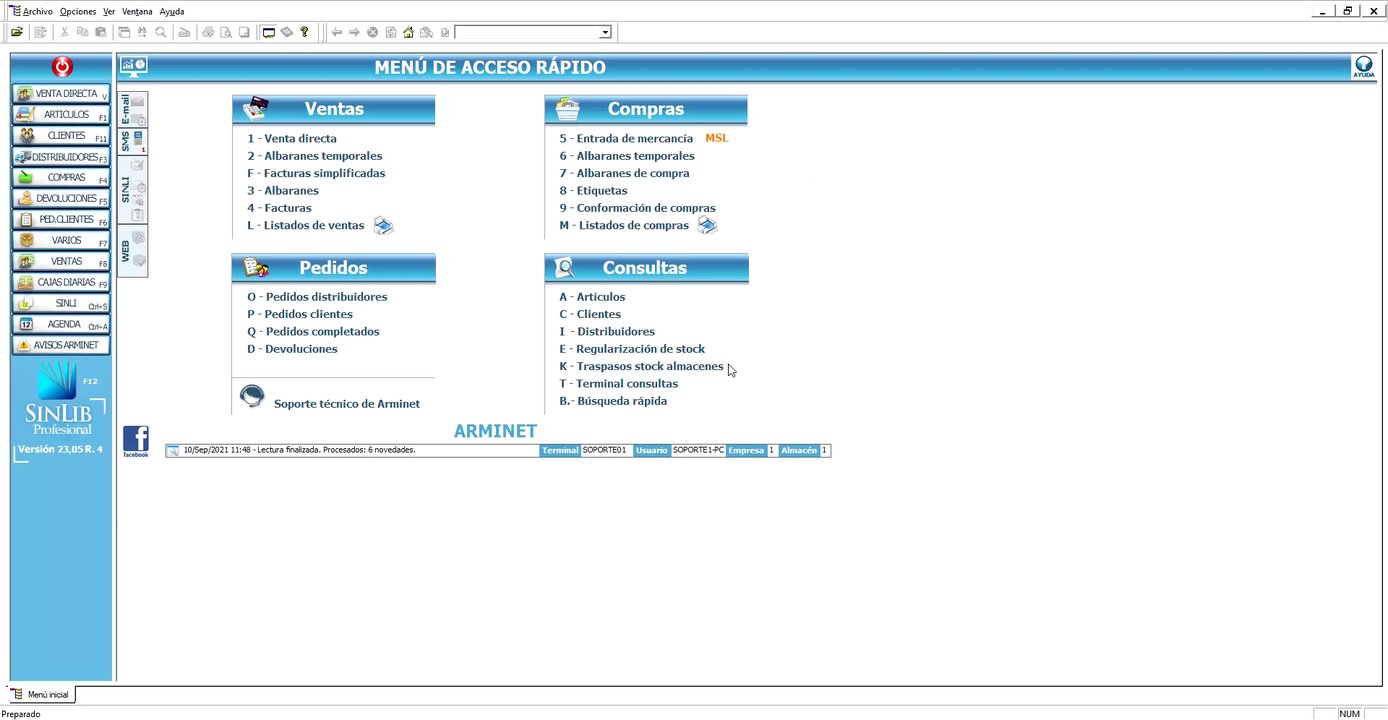The height and width of the screenshot is (720, 1388).
Task: Open the Opciones menu
Action: click(78, 11)
